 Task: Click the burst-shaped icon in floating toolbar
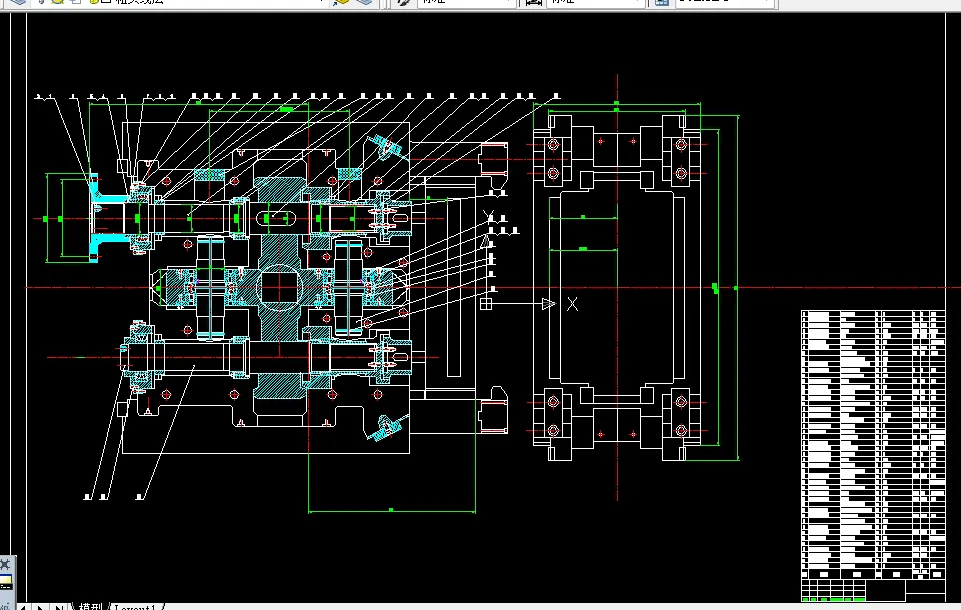(5, 565)
